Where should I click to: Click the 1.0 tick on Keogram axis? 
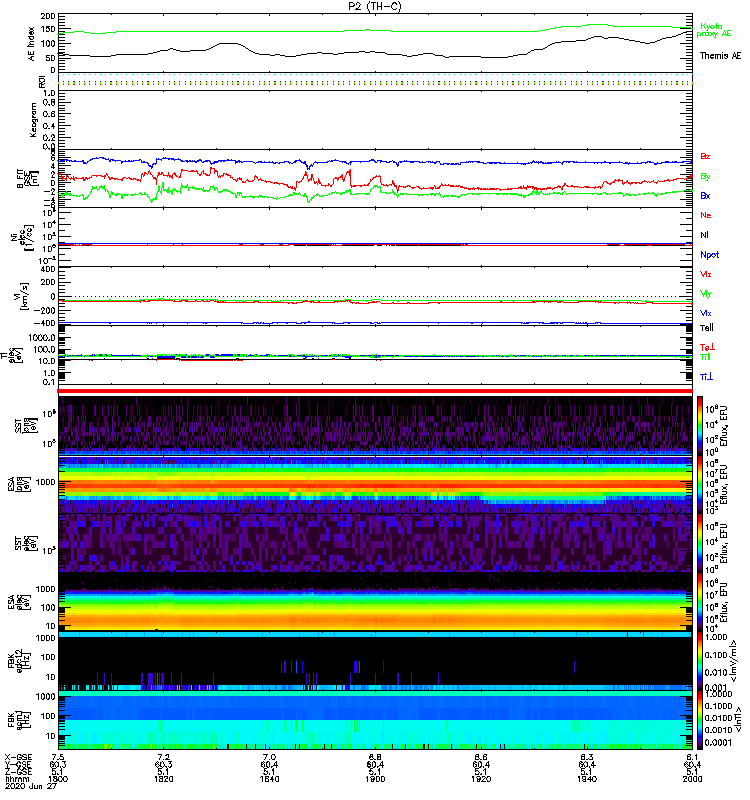tap(49, 93)
